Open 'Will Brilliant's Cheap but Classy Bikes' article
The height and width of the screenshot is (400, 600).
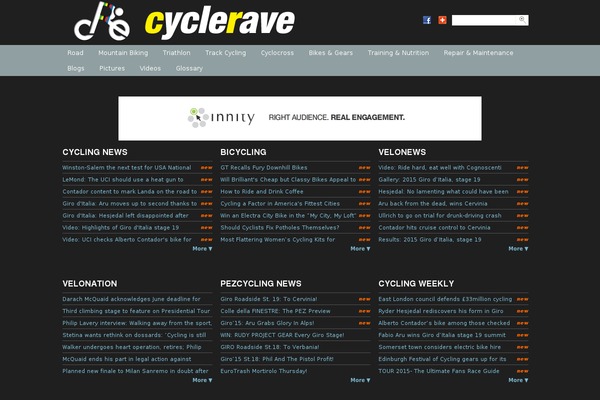[x=288, y=180]
